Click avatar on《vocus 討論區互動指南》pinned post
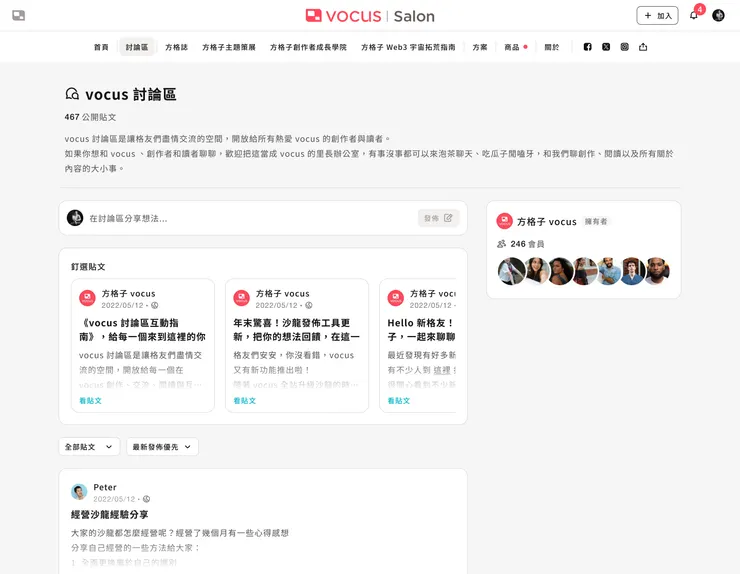The image size is (740, 574). point(87,298)
